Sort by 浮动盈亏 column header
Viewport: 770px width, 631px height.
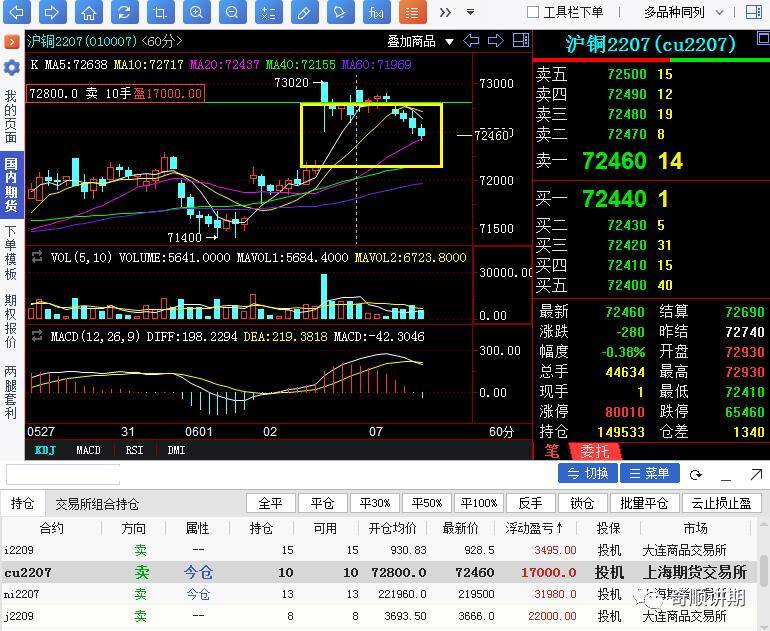tap(534, 528)
